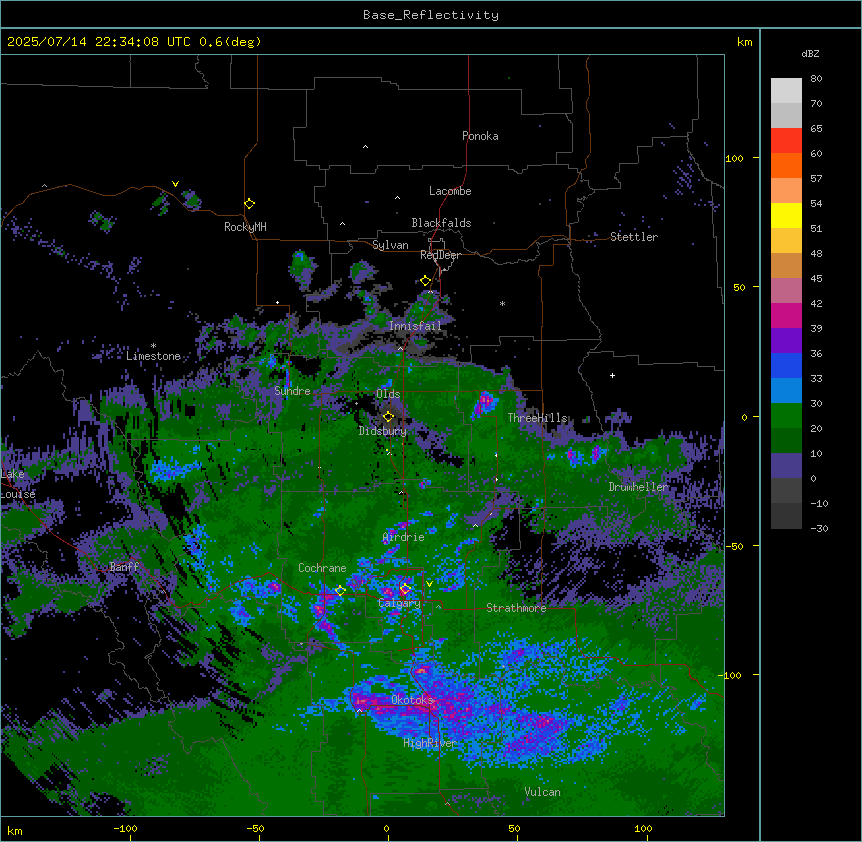Click the -50 tick on right axis
The height and width of the screenshot is (842, 862).
[x=734, y=546]
